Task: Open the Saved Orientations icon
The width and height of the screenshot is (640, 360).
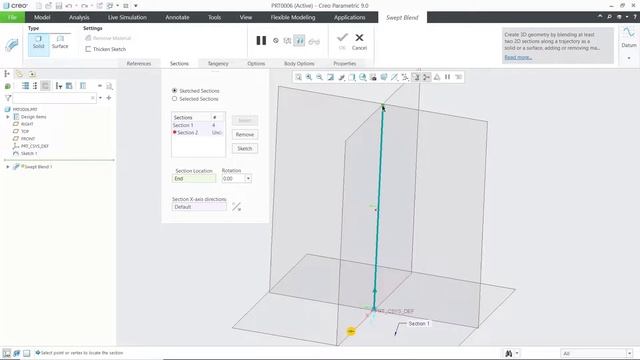Action: 352,77
